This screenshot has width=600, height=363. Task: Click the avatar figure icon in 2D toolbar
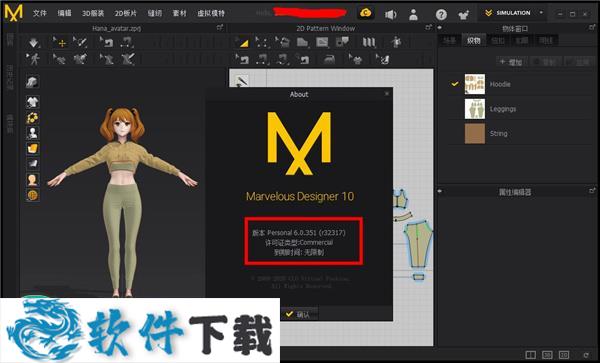click(x=396, y=42)
